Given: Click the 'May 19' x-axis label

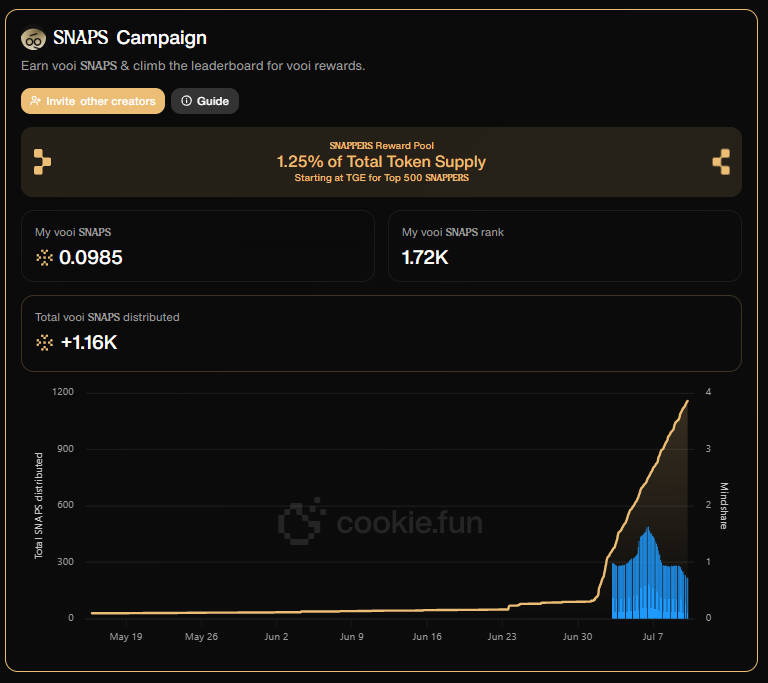Looking at the screenshot, I should 126,636.
